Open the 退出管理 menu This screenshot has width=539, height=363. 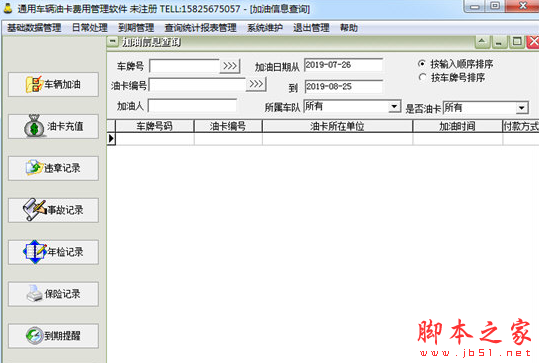click(x=311, y=28)
